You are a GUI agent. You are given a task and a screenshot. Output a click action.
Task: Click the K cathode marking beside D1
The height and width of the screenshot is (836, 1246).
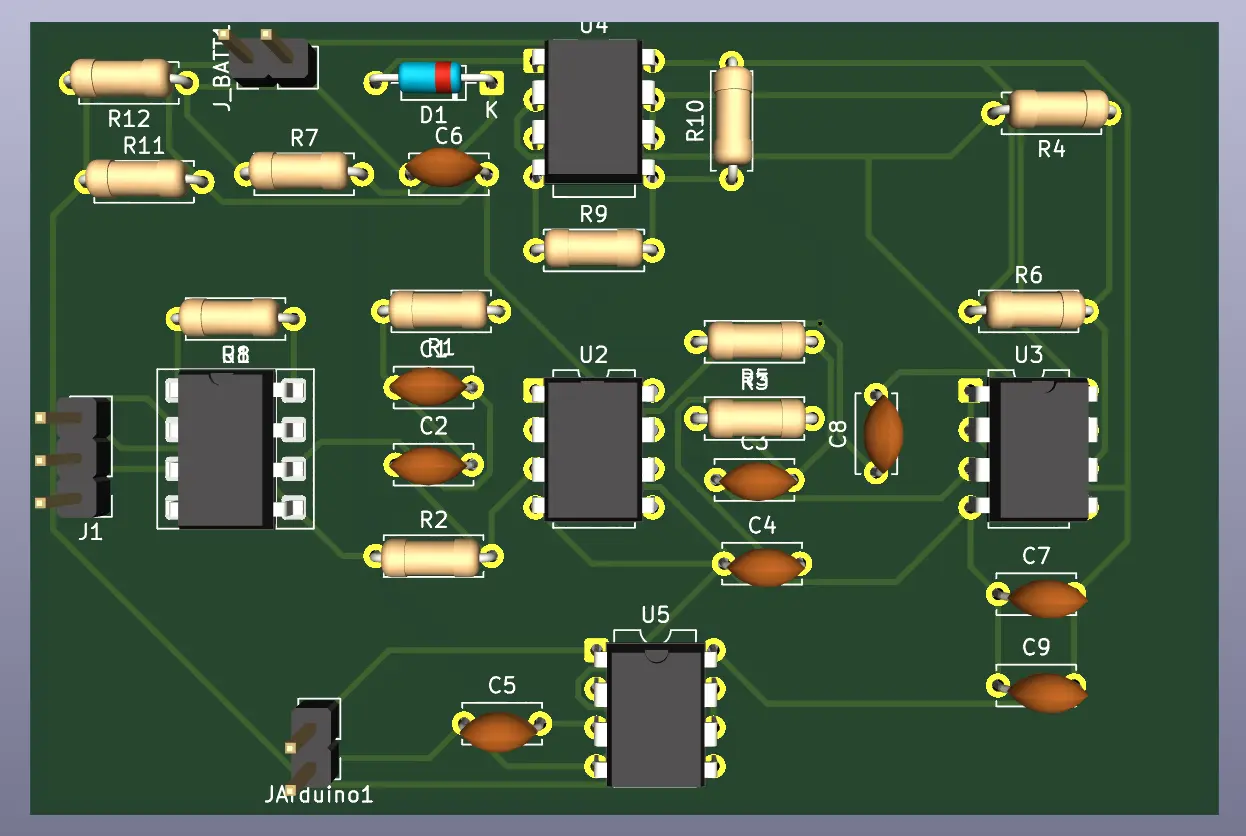[x=491, y=110]
